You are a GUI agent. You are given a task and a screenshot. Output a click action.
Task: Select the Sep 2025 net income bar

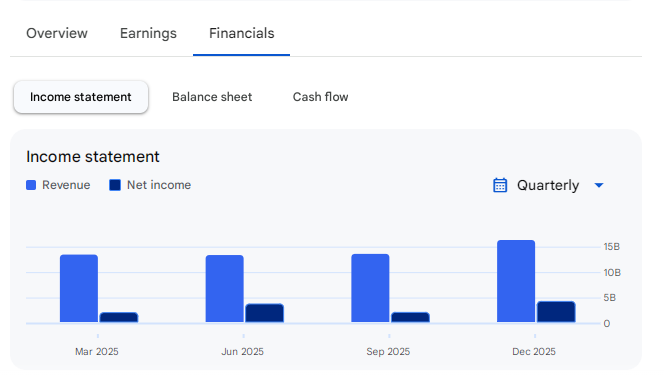(x=410, y=318)
